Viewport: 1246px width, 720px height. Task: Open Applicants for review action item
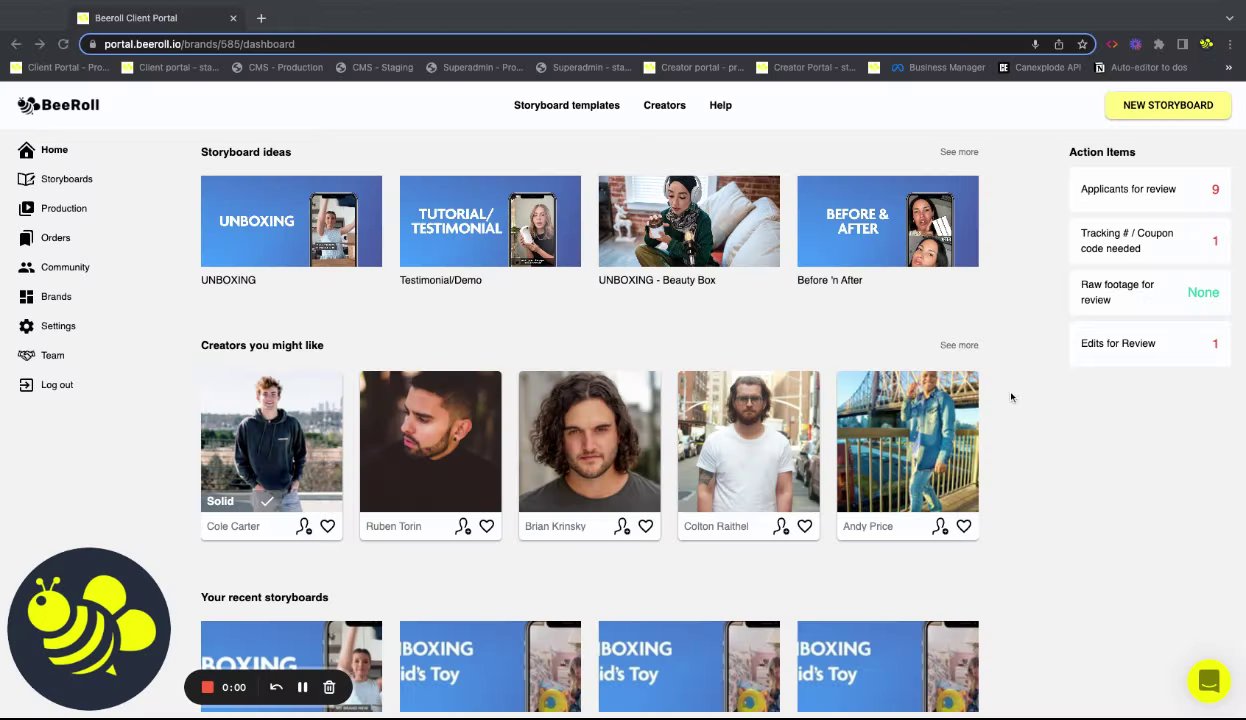point(1150,189)
